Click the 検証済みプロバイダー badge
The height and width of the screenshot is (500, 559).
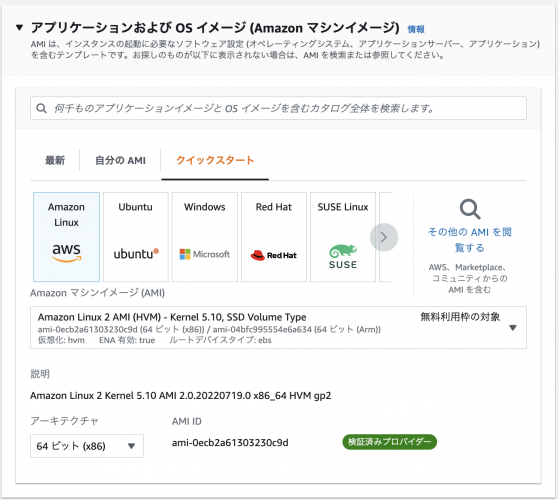tap(389, 442)
